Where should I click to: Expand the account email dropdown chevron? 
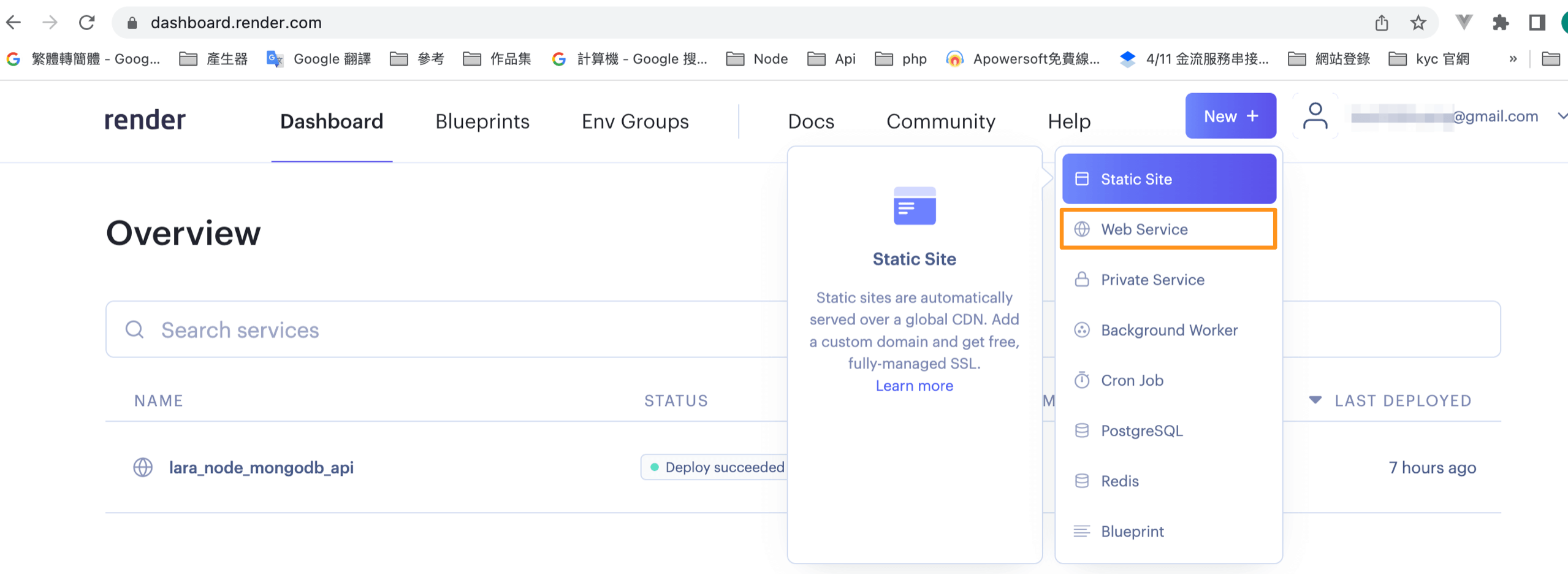tap(1561, 116)
